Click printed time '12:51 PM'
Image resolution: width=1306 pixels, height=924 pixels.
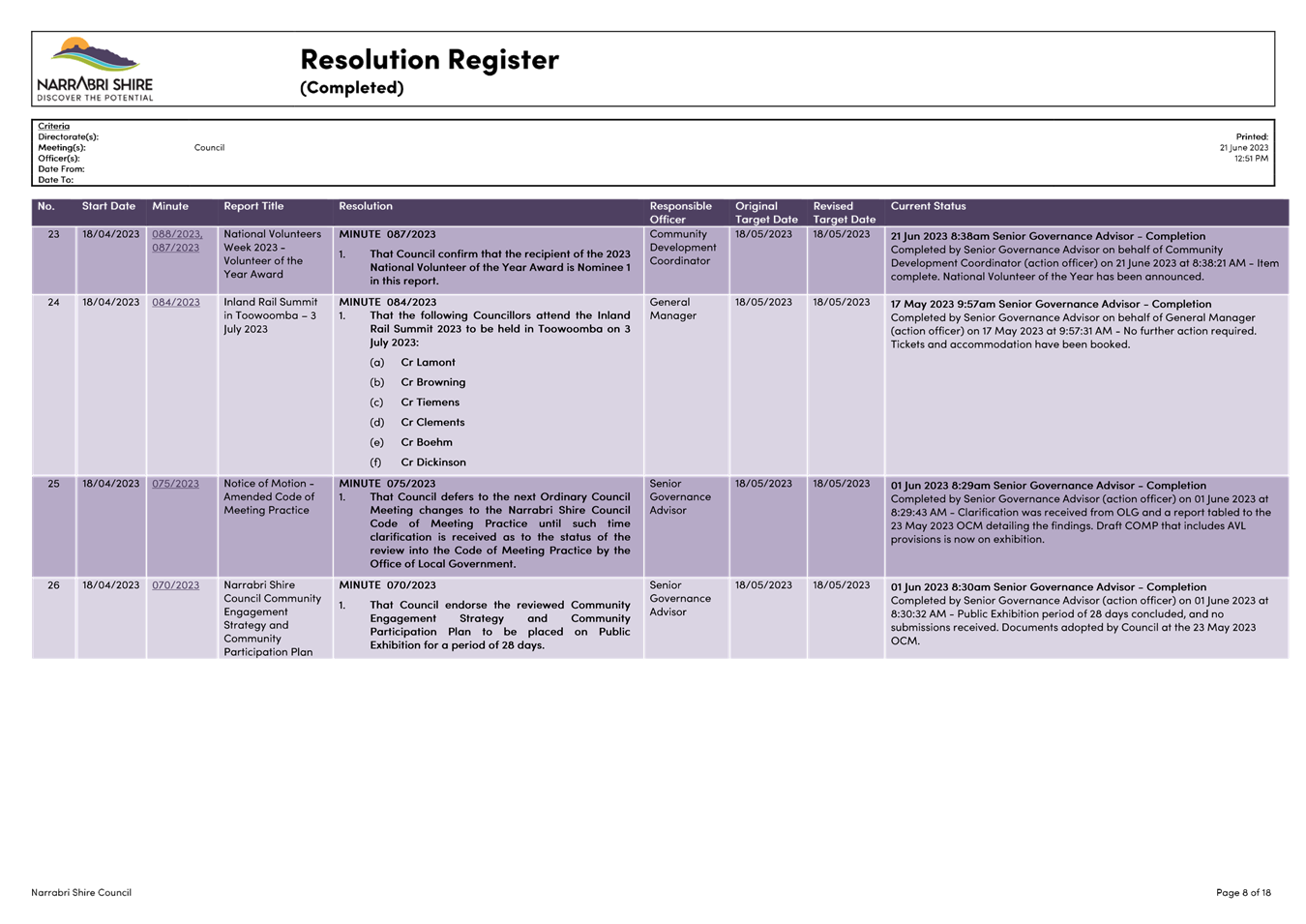tap(1251, 158)
